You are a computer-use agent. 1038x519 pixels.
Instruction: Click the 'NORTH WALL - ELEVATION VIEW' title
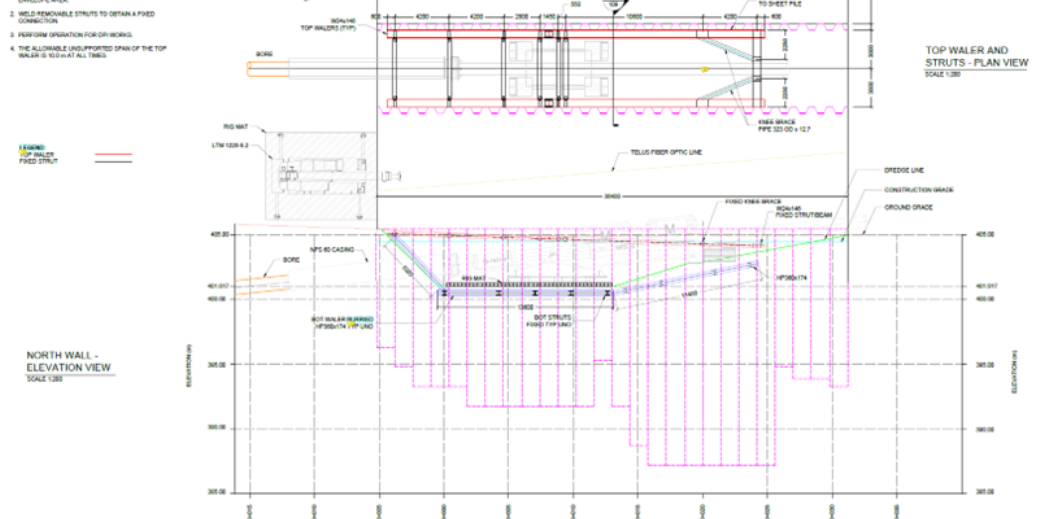[69, 361]
